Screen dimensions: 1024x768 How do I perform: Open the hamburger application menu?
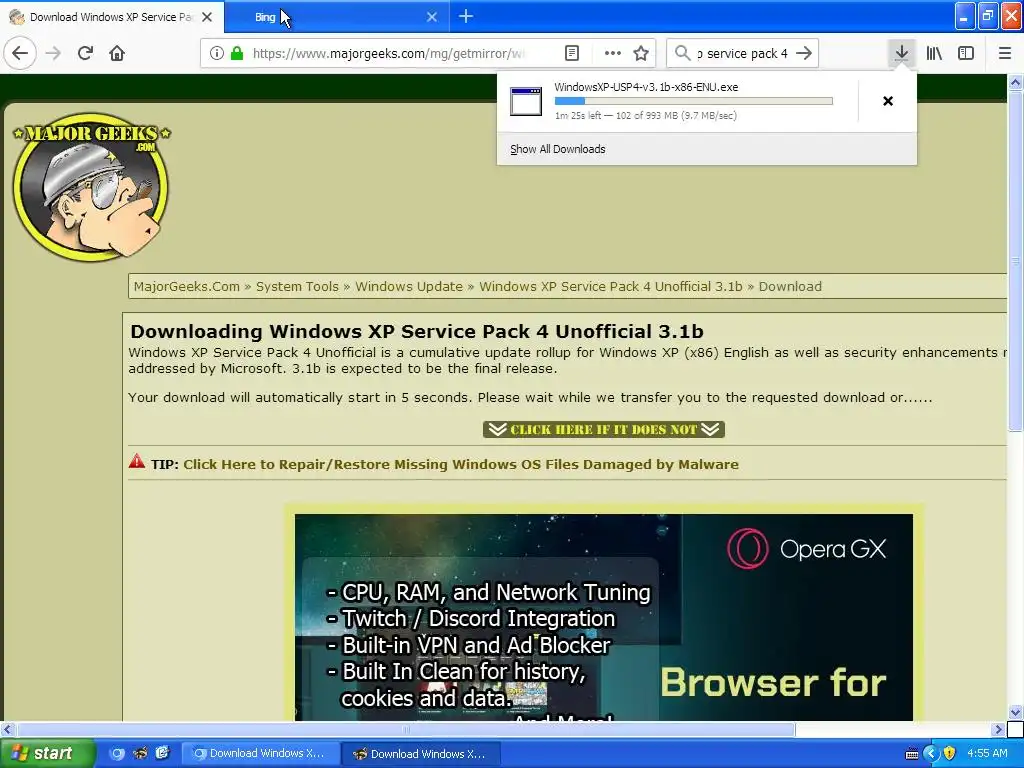point(1005,53)
